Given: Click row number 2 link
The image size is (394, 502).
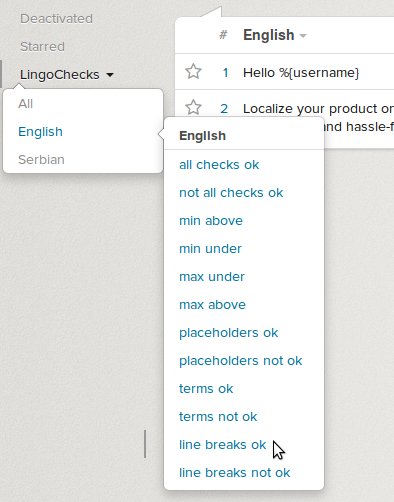Looking at the screenshot, I should 224,108.
